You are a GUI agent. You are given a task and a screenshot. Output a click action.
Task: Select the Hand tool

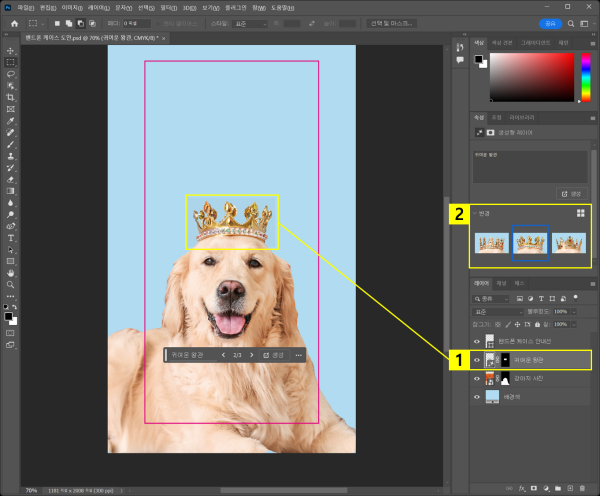click(x=10, y=271)
